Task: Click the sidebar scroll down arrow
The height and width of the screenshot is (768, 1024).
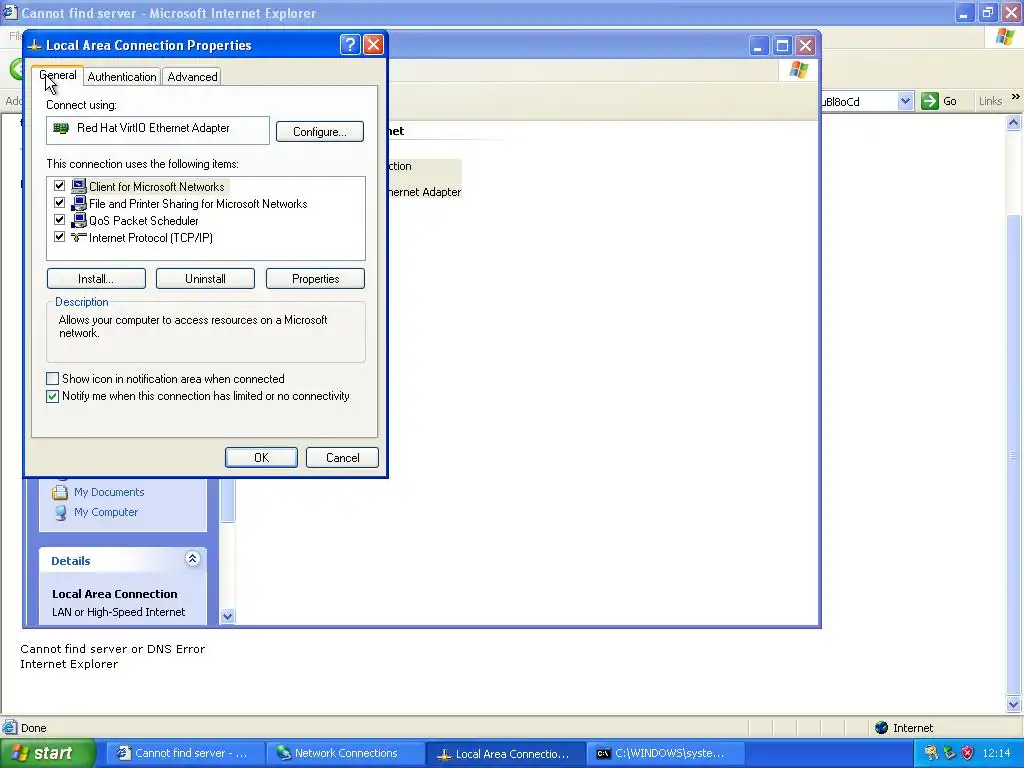Action: (227, 616)
